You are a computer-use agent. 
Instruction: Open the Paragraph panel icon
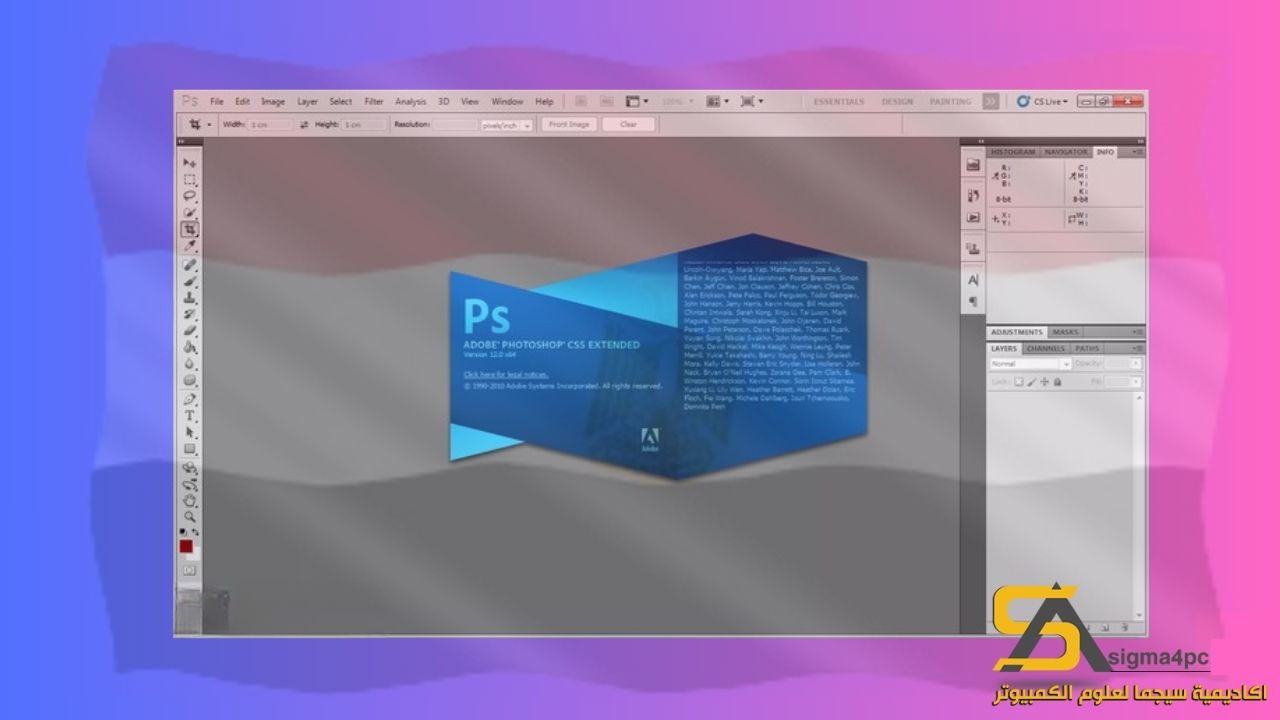[x=973, y=301]
